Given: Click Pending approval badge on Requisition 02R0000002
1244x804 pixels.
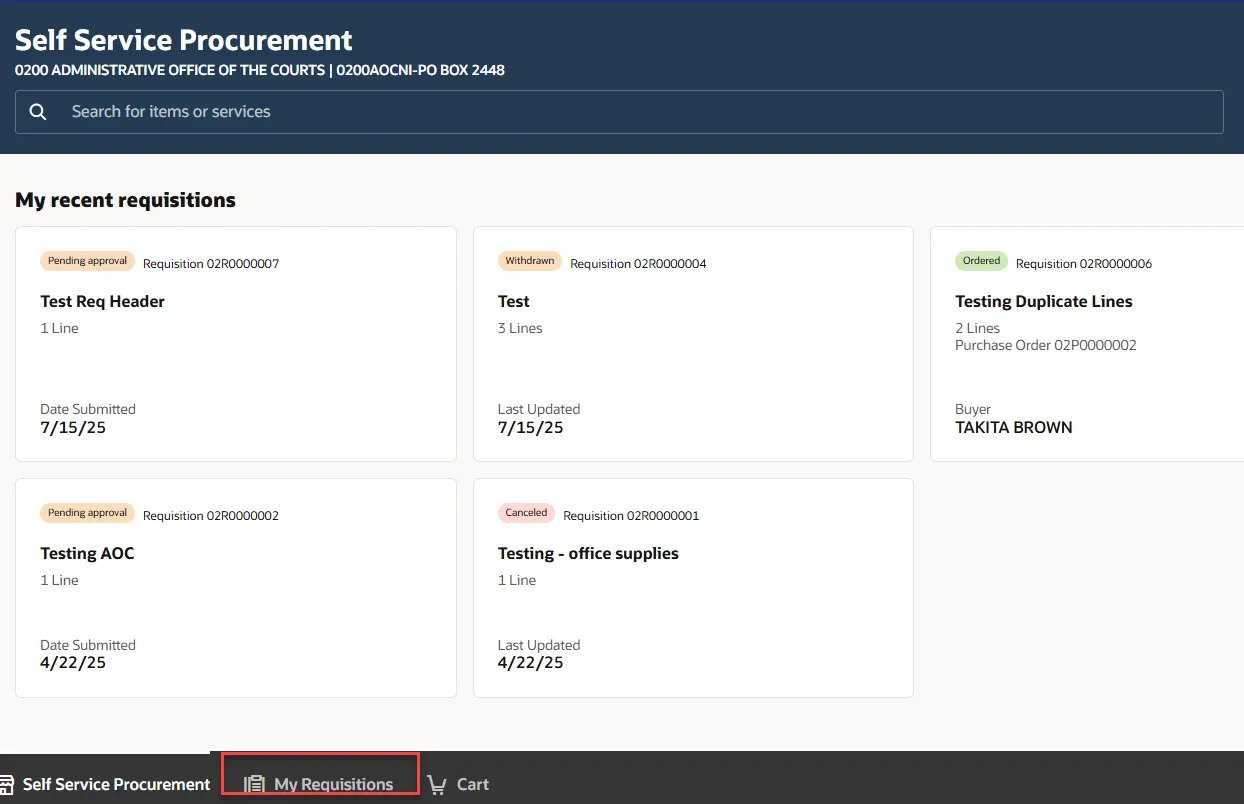Looking at the screenshot, I should click(x=87, y=513).
